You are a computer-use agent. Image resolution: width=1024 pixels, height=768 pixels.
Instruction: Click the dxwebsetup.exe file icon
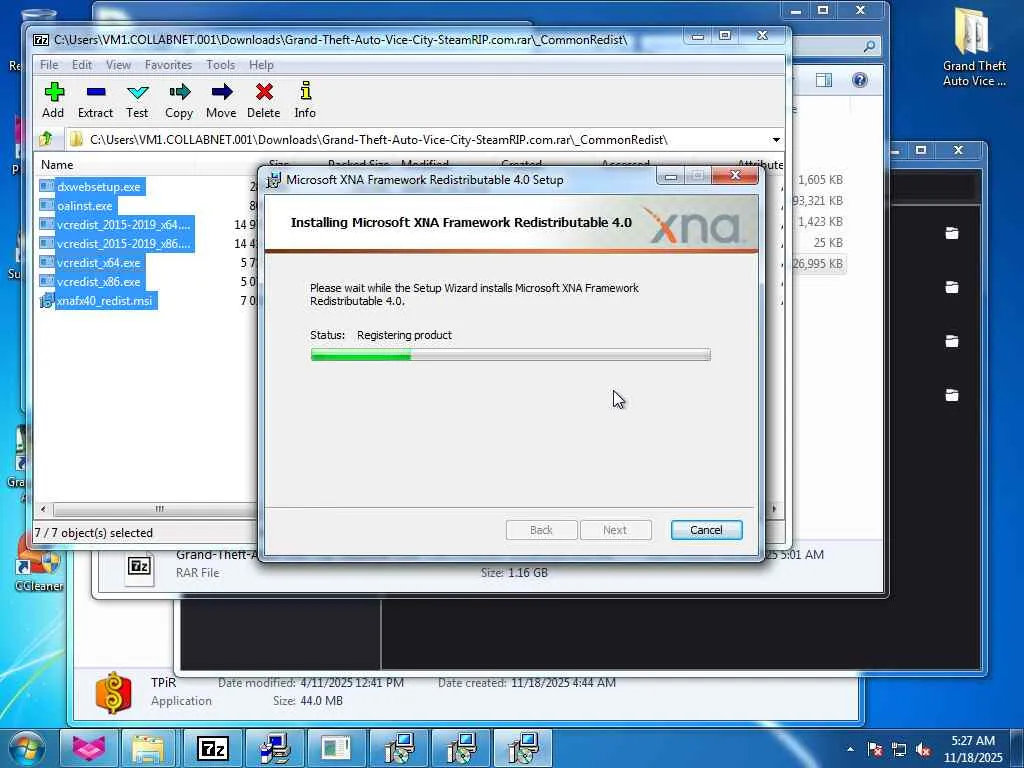point(46,187)
